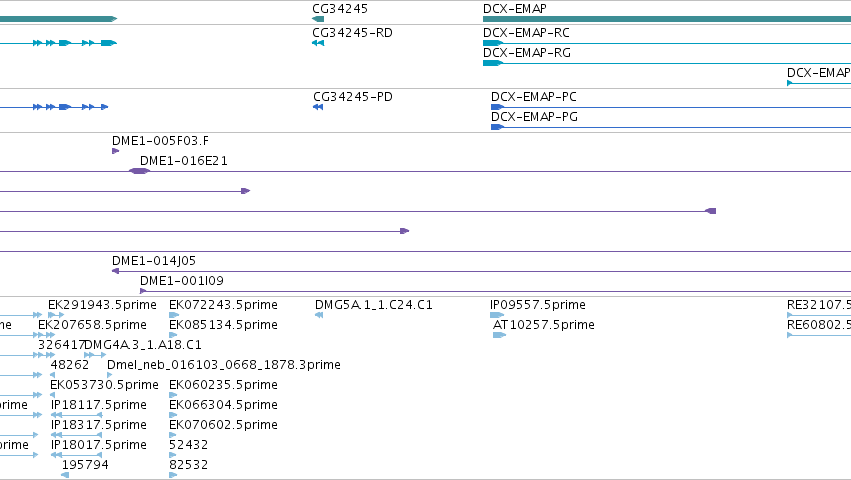Click the 195794 arrow glyph
The image size is (851, 480).
coord(65,475)
